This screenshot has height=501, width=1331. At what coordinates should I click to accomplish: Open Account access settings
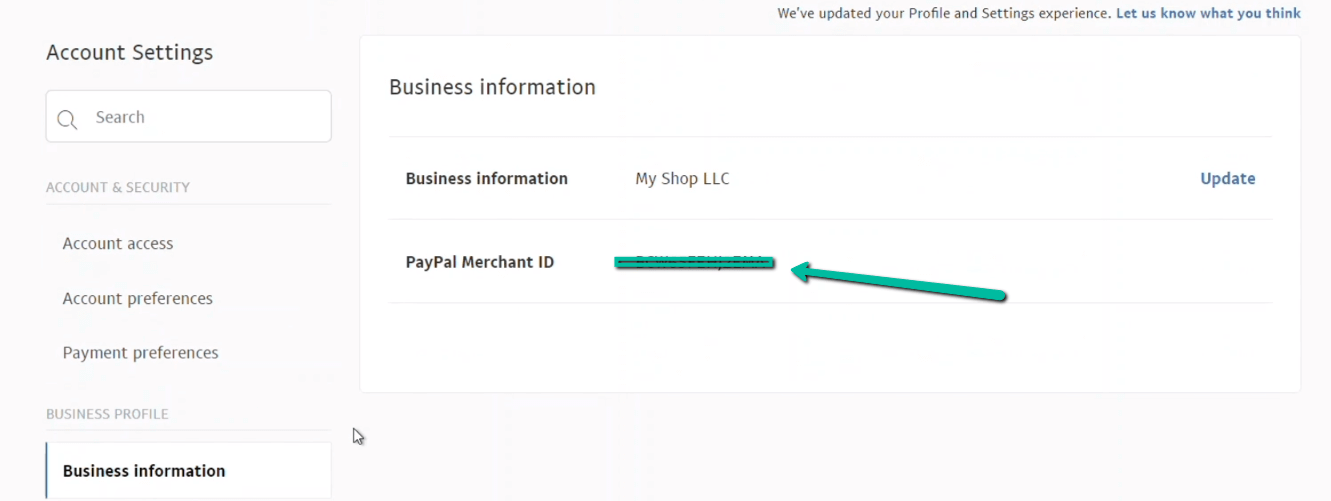click(118, 243)
